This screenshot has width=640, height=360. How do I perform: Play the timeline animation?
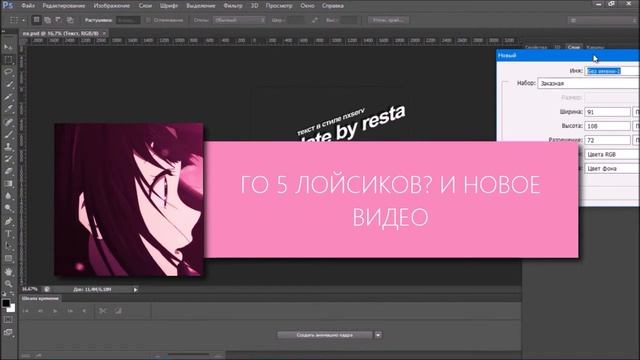point(55,311)
